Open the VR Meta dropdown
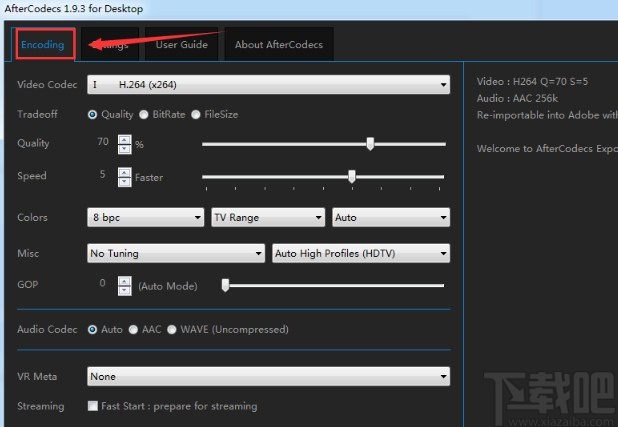 pos(268,377)
